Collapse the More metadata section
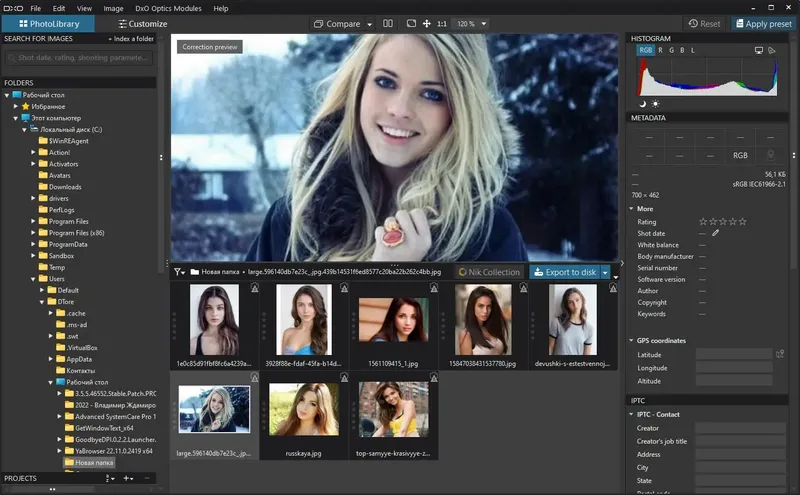The image size is (800, 495). click(631, 209)
